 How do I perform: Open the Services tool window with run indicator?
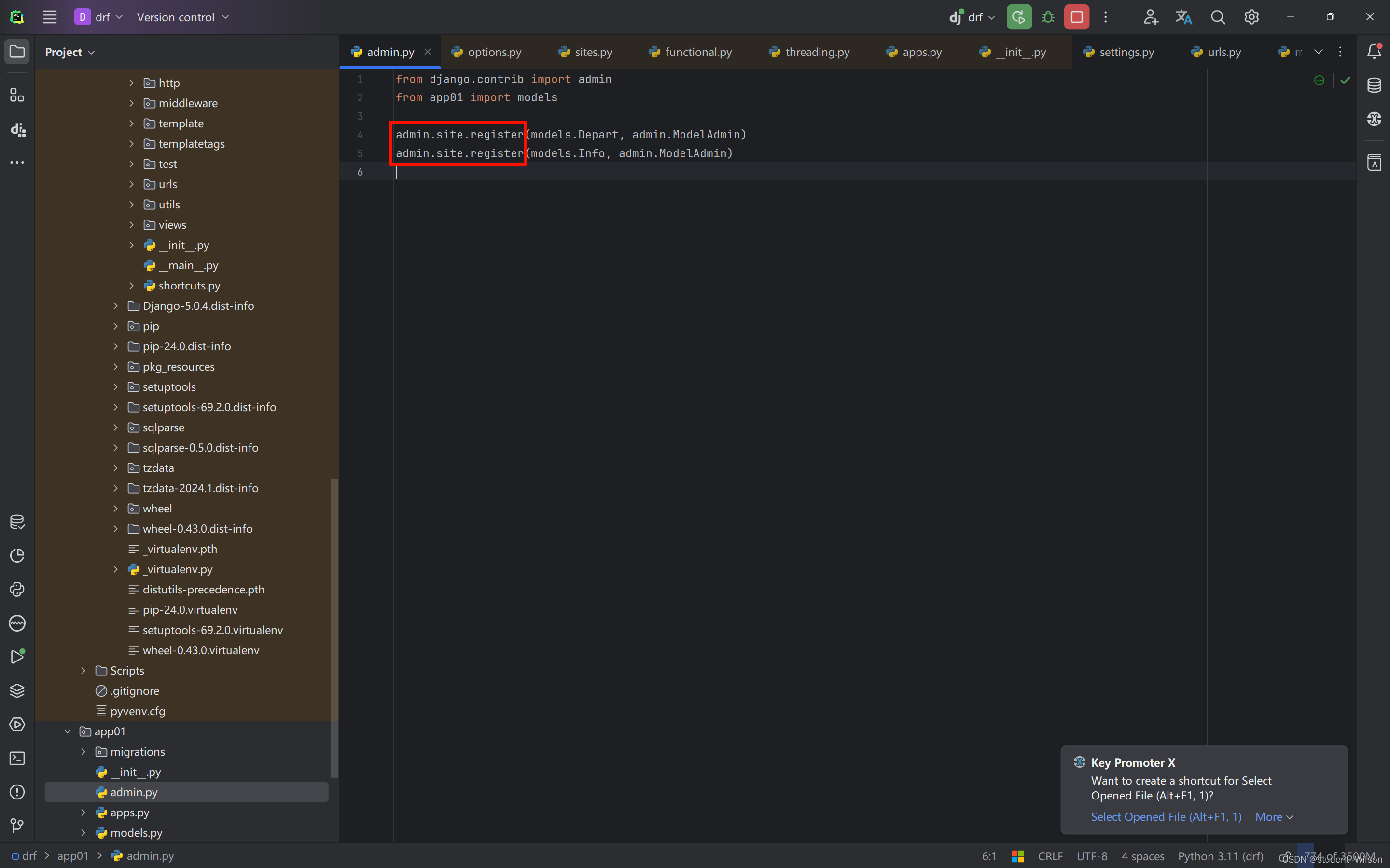point(17,657)
